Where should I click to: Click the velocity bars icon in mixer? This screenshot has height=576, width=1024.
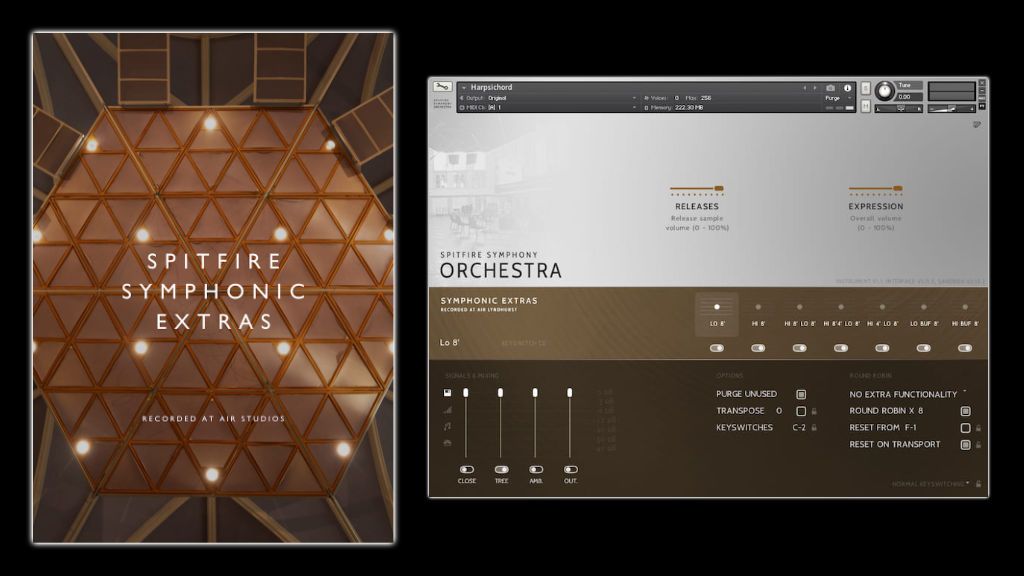(x=447, y=409)
